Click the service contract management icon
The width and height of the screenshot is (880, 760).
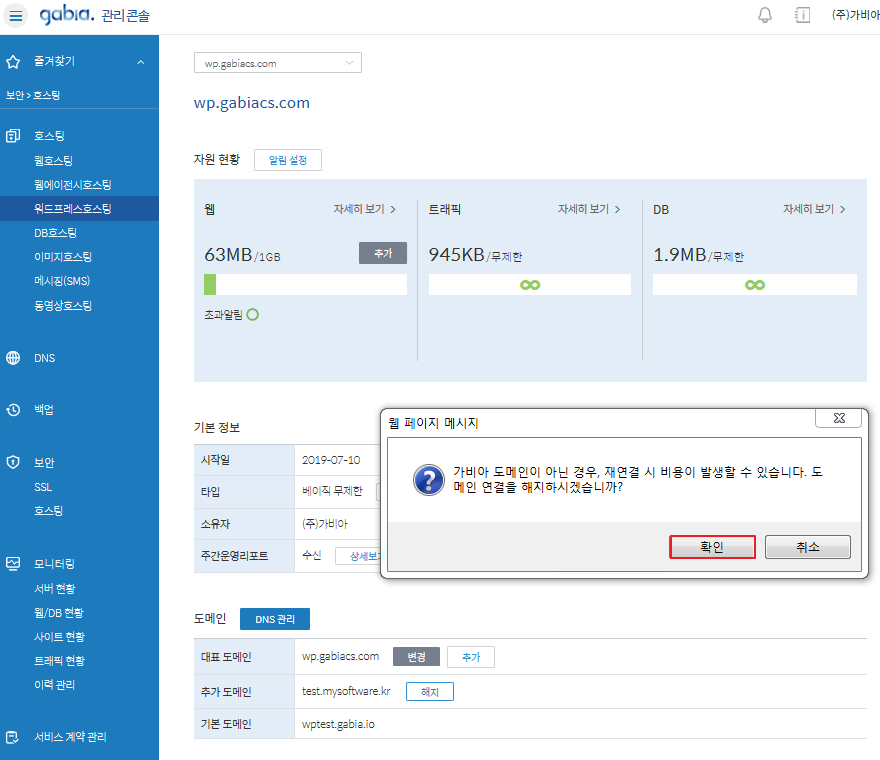click(13, 737)
